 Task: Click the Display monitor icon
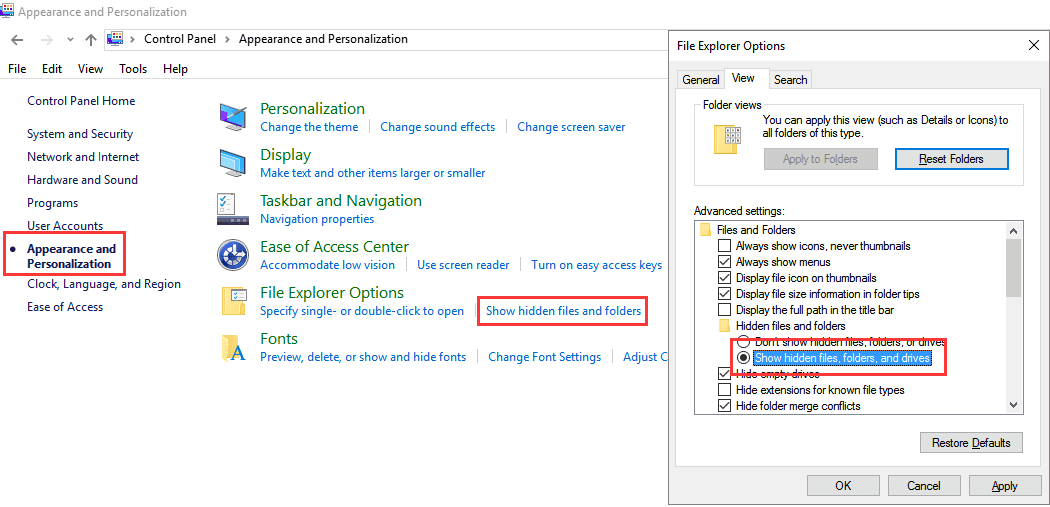[233, 163]
